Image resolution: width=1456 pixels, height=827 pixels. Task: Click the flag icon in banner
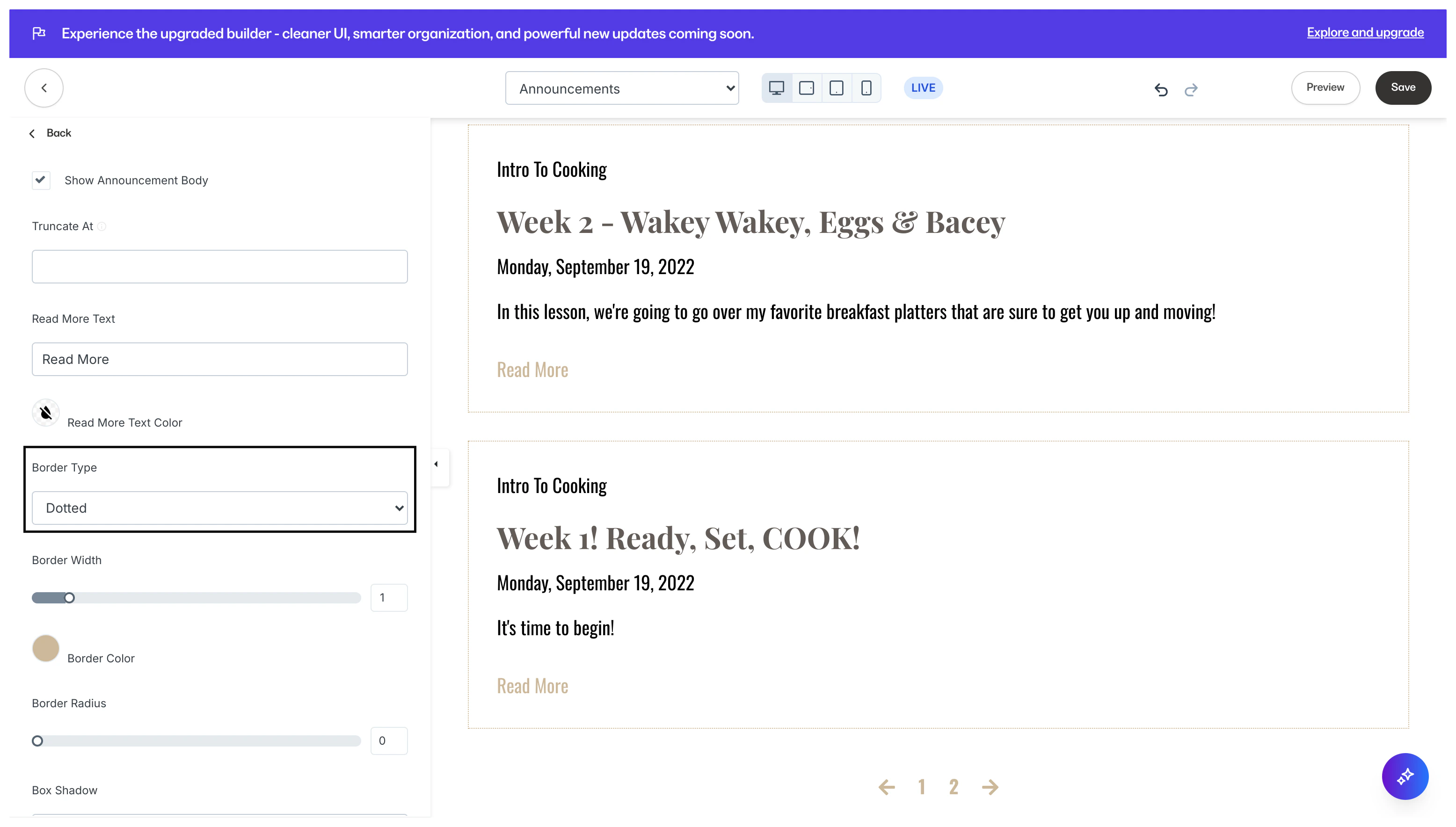[39, 34]
